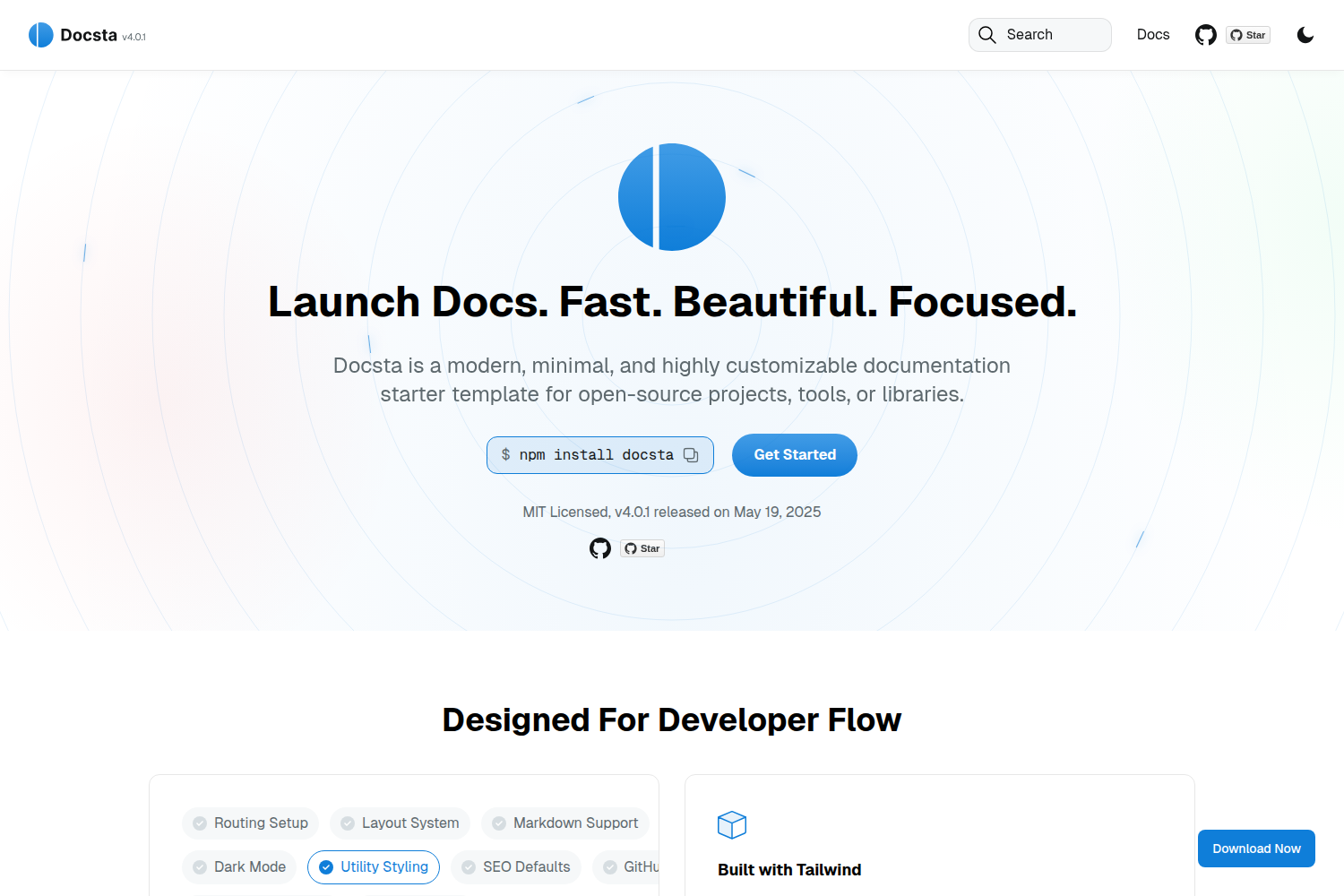Click the Designed For Developer Flow heading

point(672,720)
